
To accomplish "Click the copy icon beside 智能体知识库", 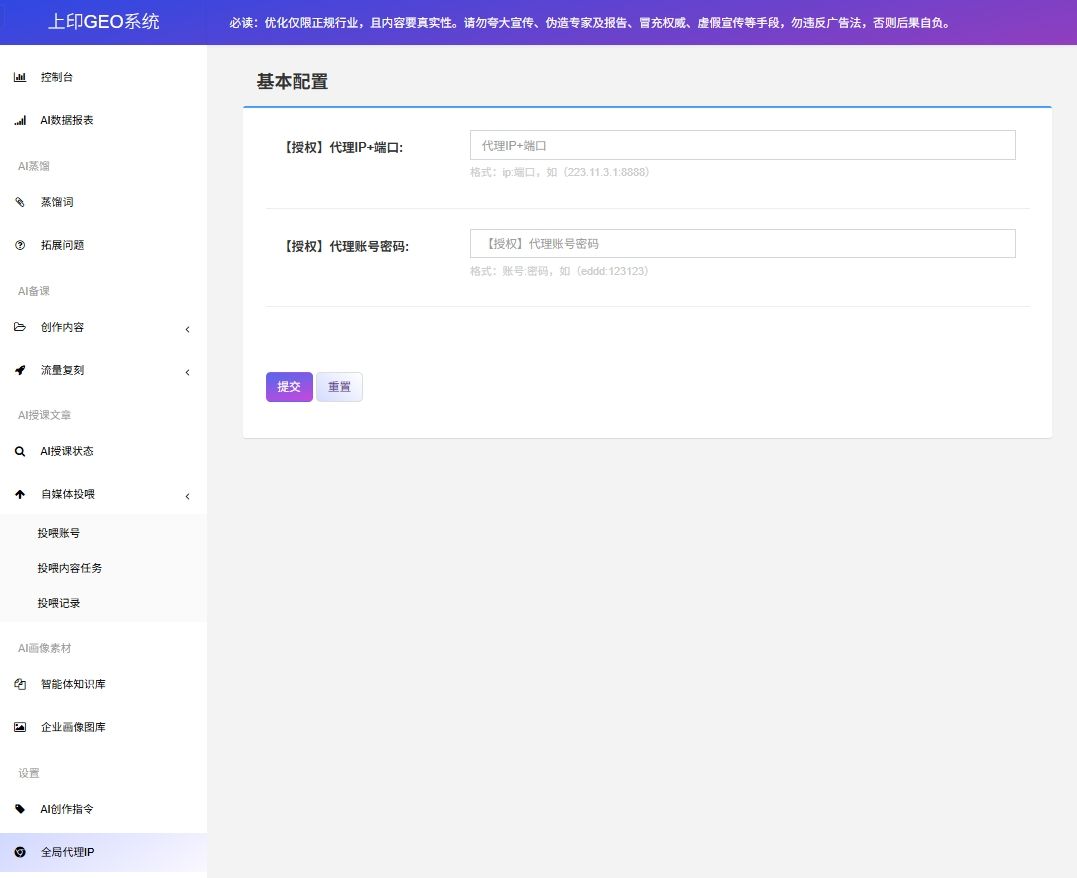I will tap(20, 685).
